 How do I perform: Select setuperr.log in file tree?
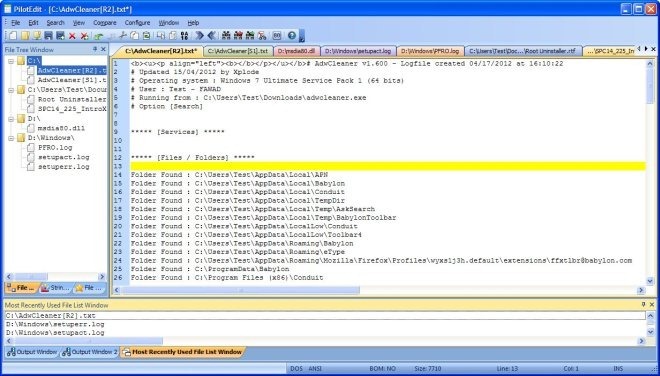coord(64,167)
